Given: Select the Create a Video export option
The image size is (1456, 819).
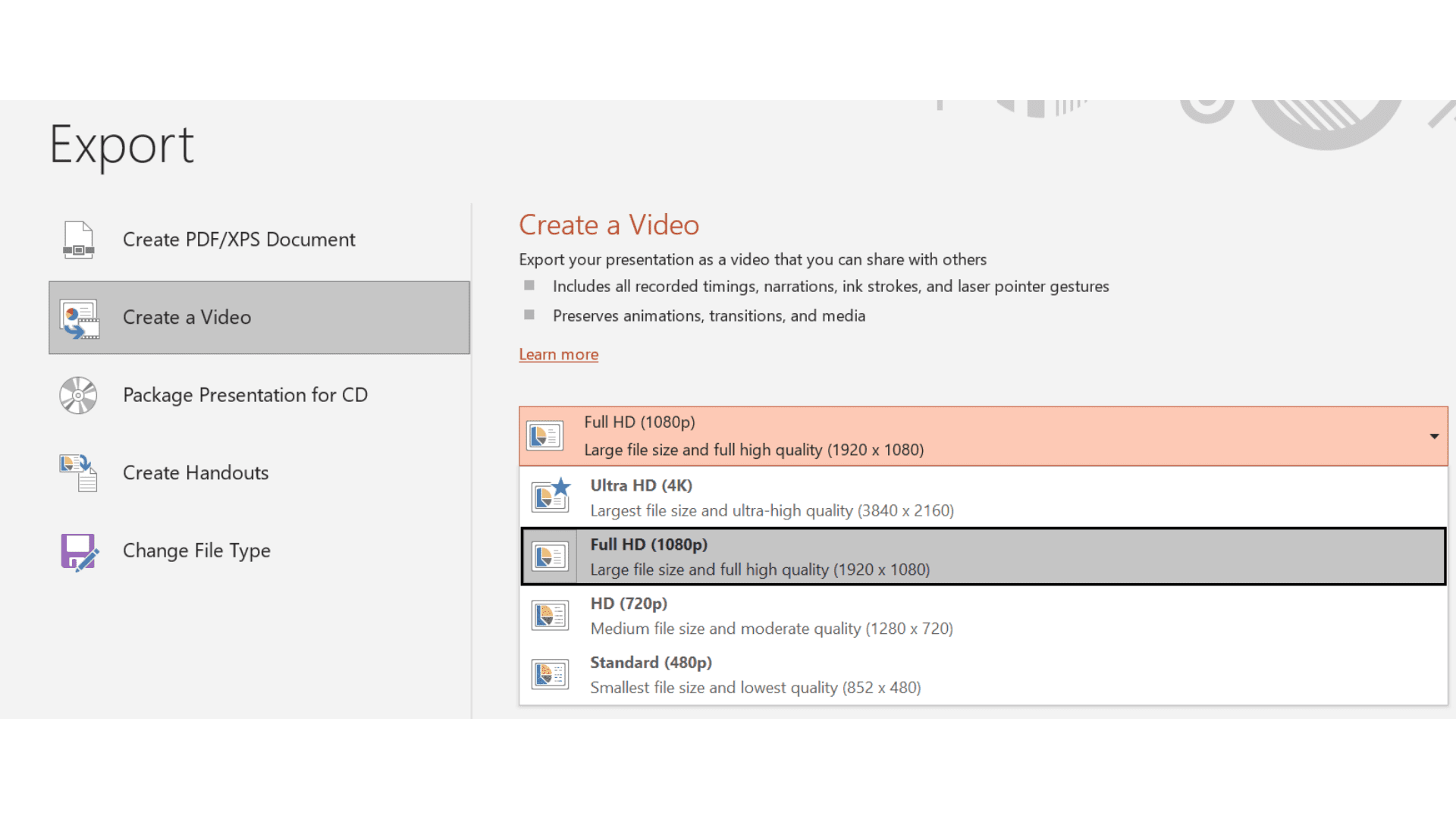Looking at the screenshot, I should pyautogui.click(x=259, y=318).
